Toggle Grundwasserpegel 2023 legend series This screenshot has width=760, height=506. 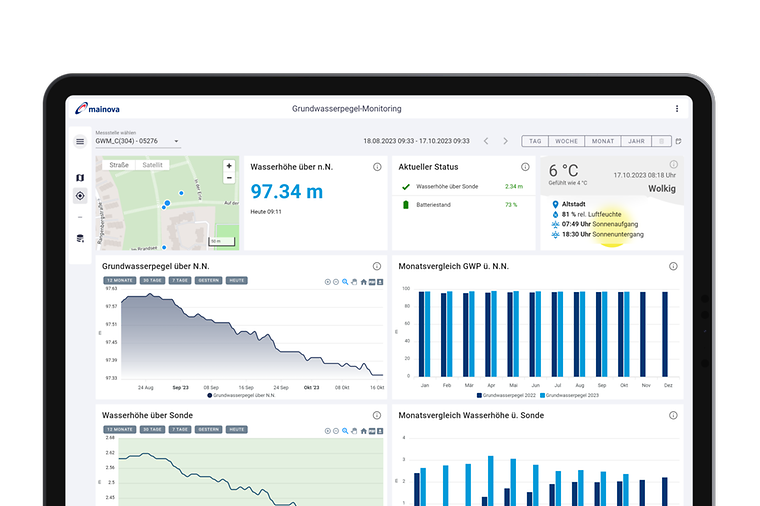click(x=570, y=395)
